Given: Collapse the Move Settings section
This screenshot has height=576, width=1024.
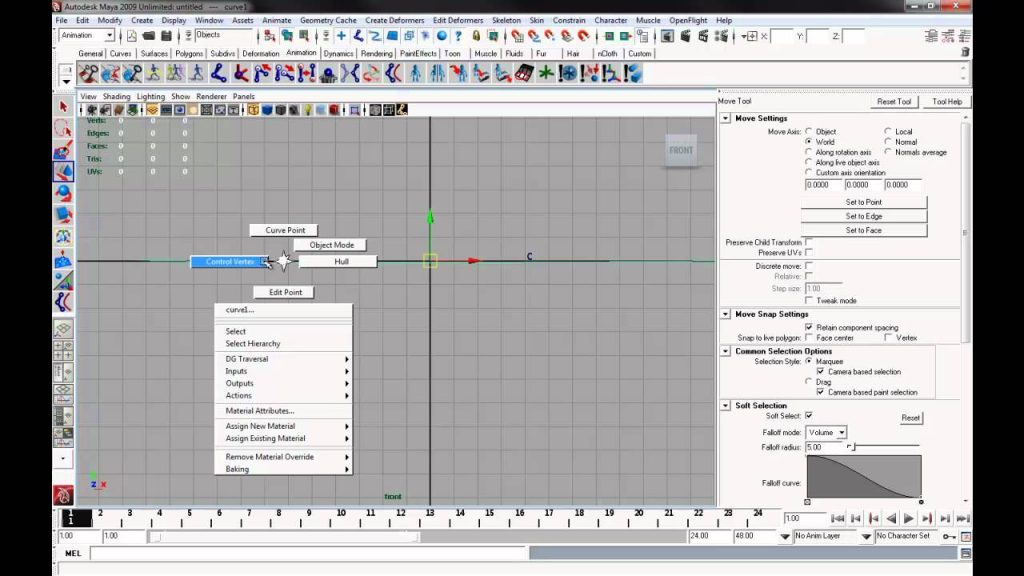Looking at the screenshot, I should point(726,118).
